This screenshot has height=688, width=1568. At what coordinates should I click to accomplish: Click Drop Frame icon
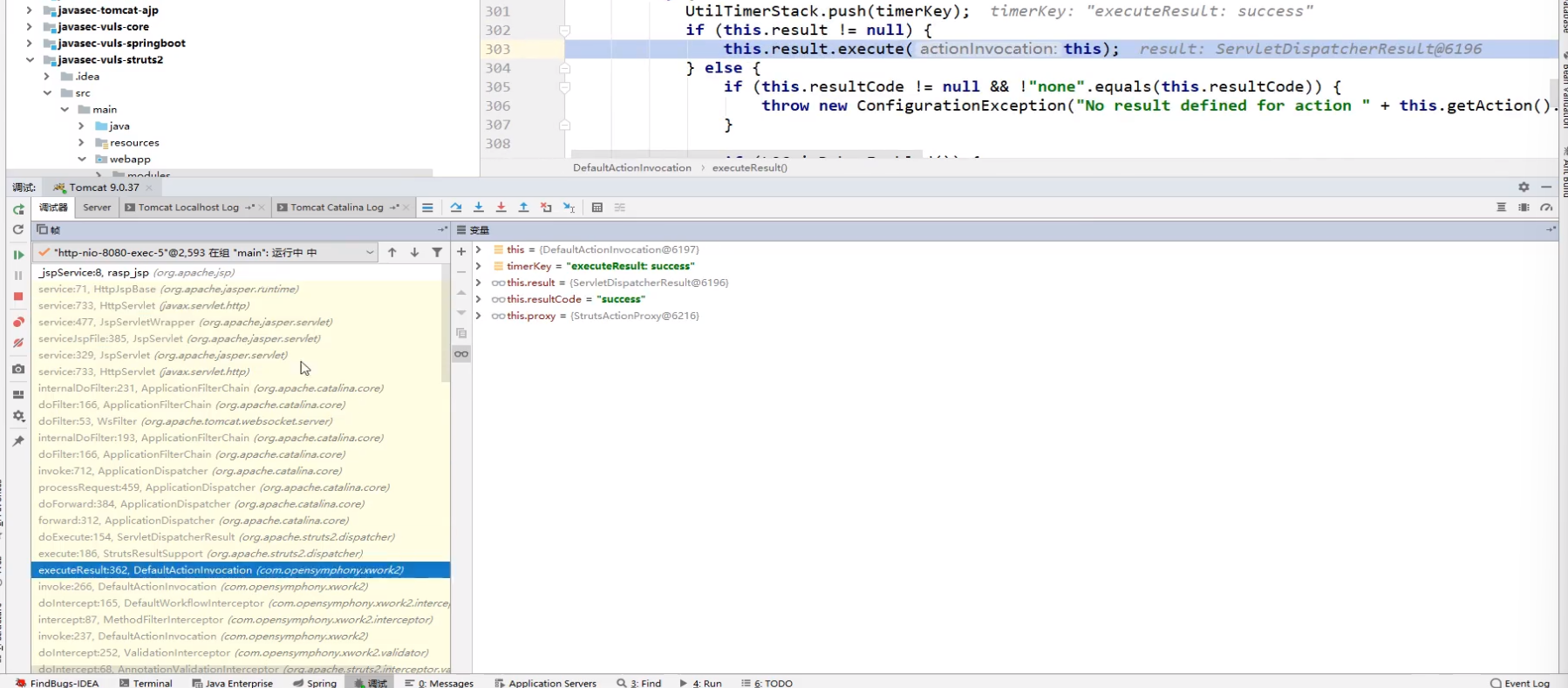[546, 208]
